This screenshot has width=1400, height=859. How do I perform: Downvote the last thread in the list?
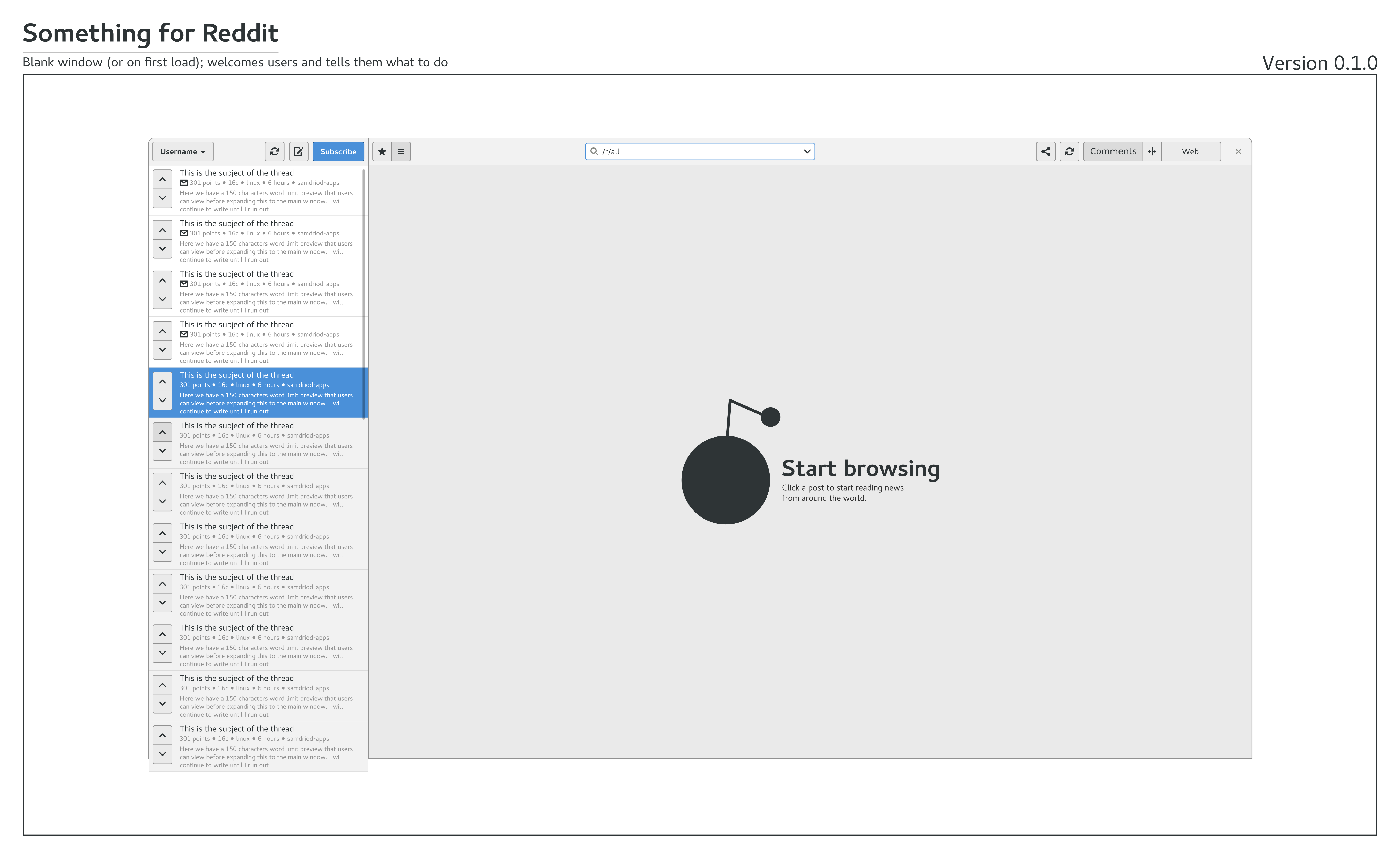[162, 754]
